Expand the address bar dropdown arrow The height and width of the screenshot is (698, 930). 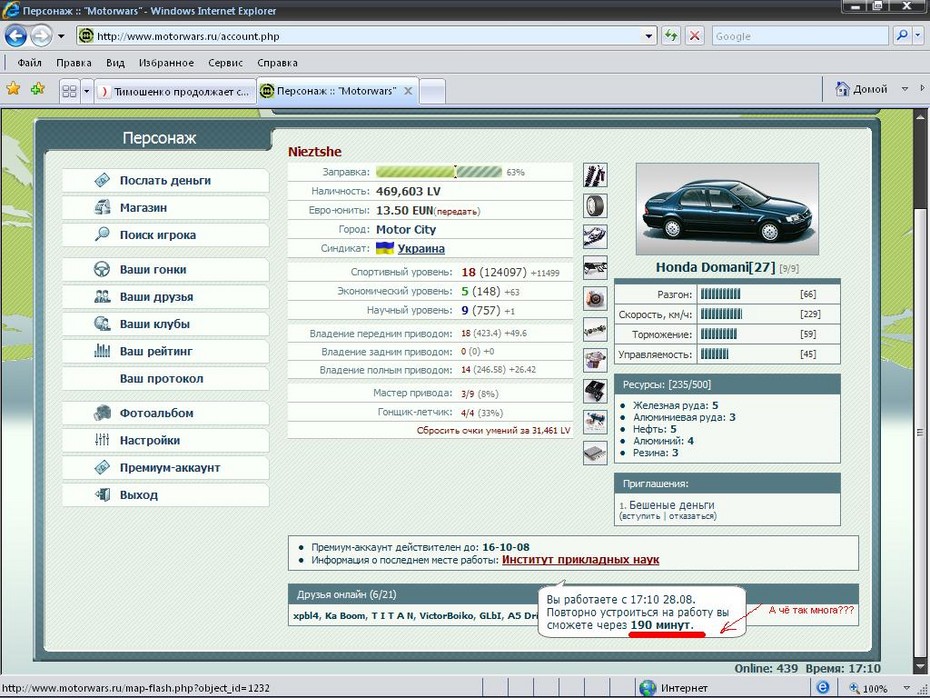[648, 36]
